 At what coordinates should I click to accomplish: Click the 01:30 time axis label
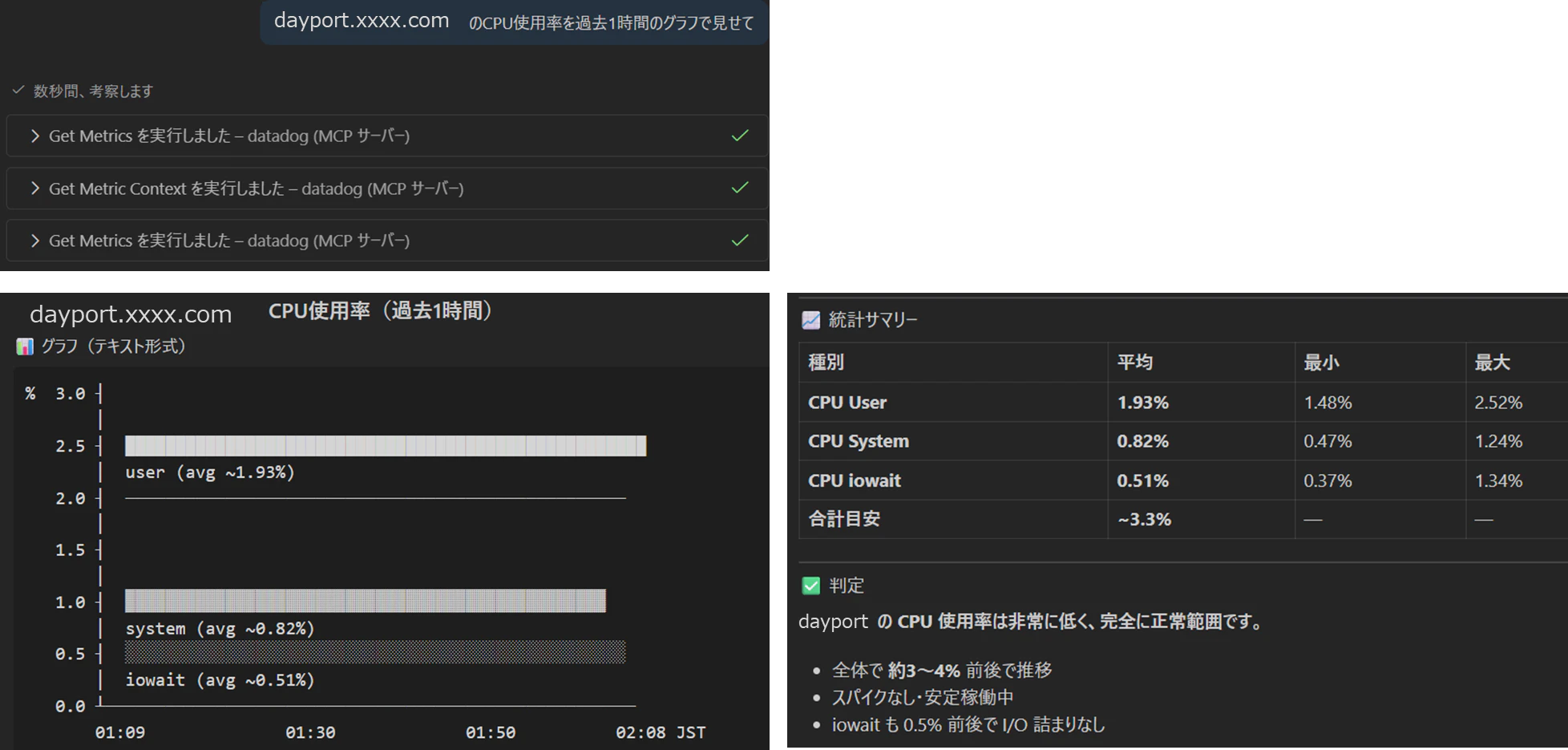coord(310,732)
